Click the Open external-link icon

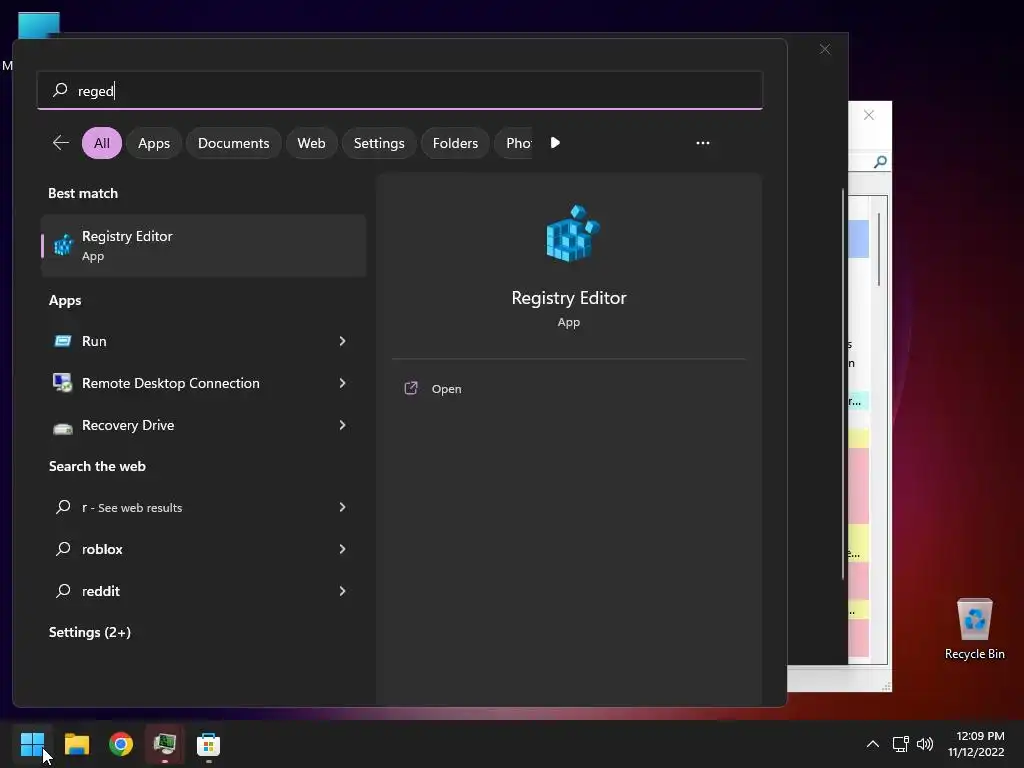point(411,389)
